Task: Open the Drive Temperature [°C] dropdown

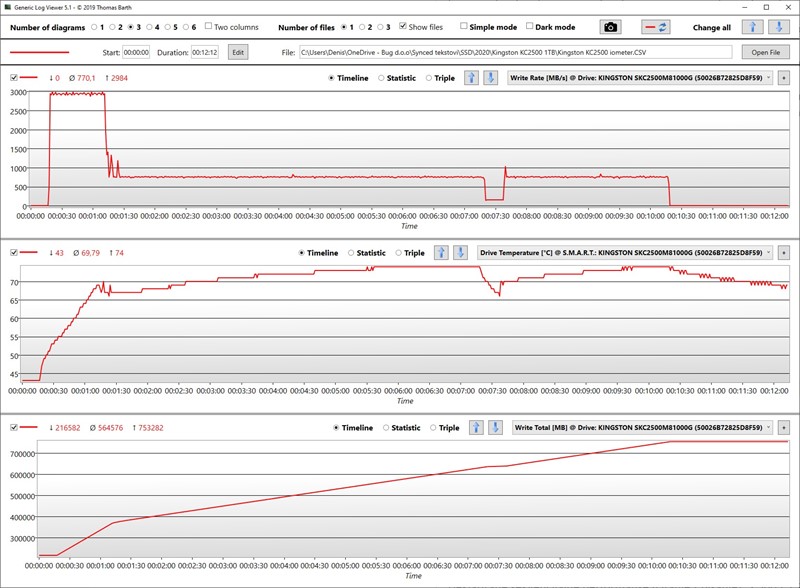Action: 625,253
